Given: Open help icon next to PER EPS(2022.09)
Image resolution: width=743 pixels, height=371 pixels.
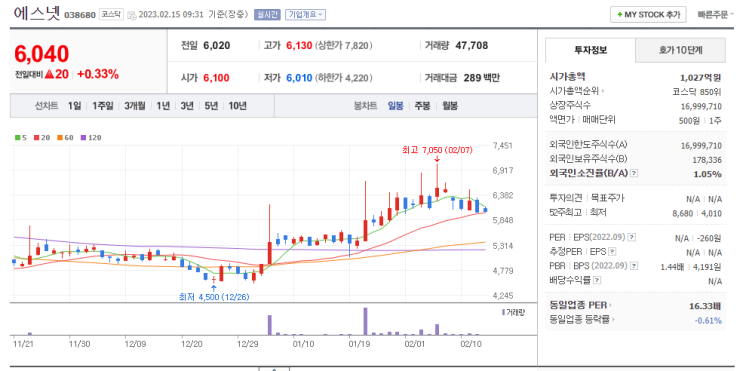Looking at the screenshot, I should 632,237.
